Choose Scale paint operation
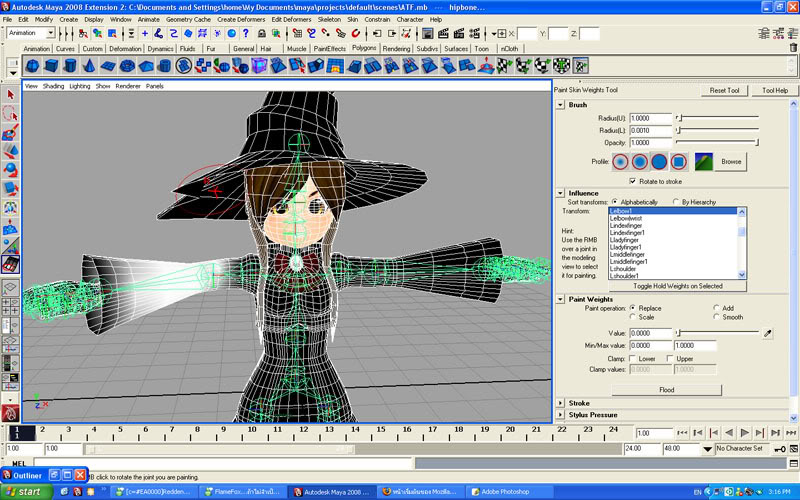This screenshot has height=500, width=800. click(x=633, y=317)
